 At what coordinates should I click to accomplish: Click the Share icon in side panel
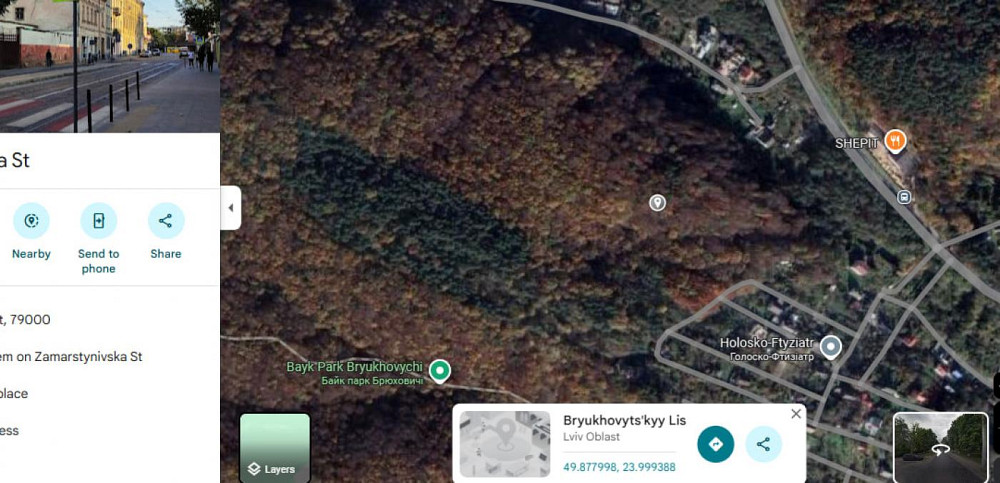pyautogui.click(x=166, y=221)
